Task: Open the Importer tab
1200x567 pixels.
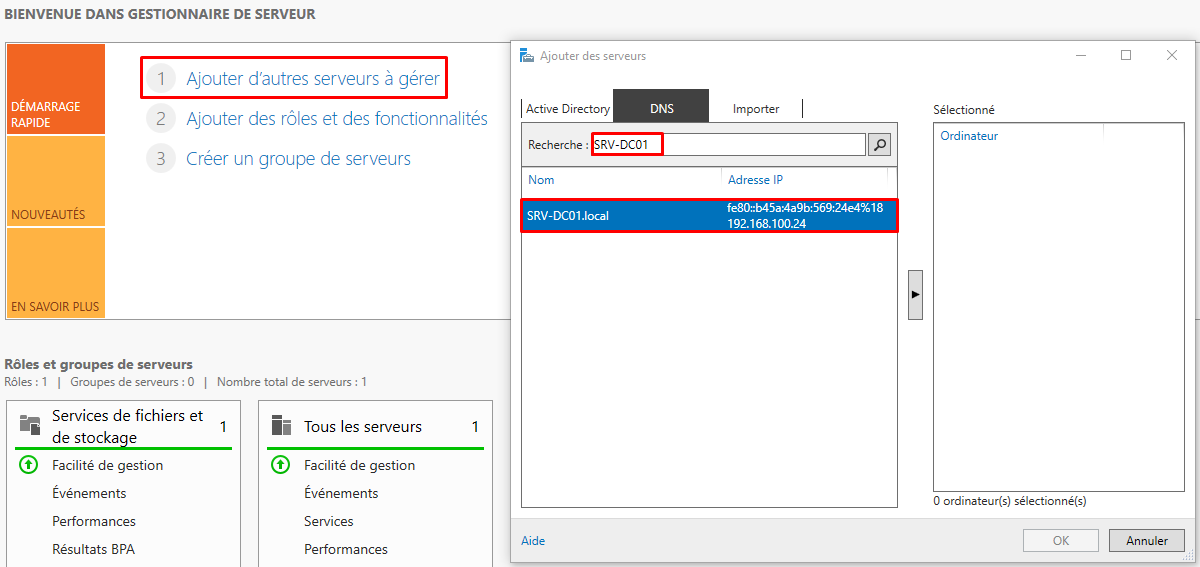Action: click(x=755, y=108)
